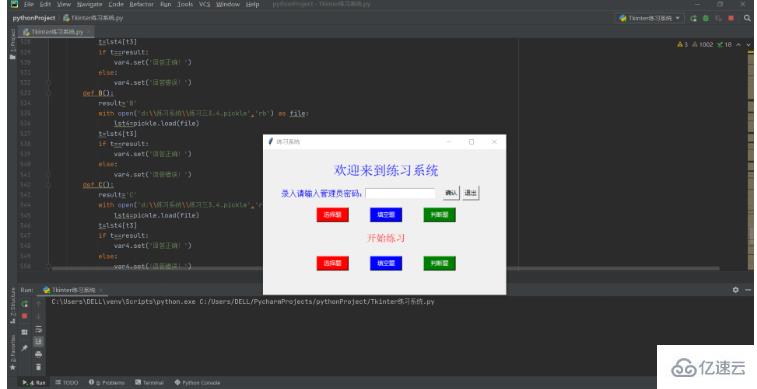
Task: Open the Tools menu
Action: (185, 4)
